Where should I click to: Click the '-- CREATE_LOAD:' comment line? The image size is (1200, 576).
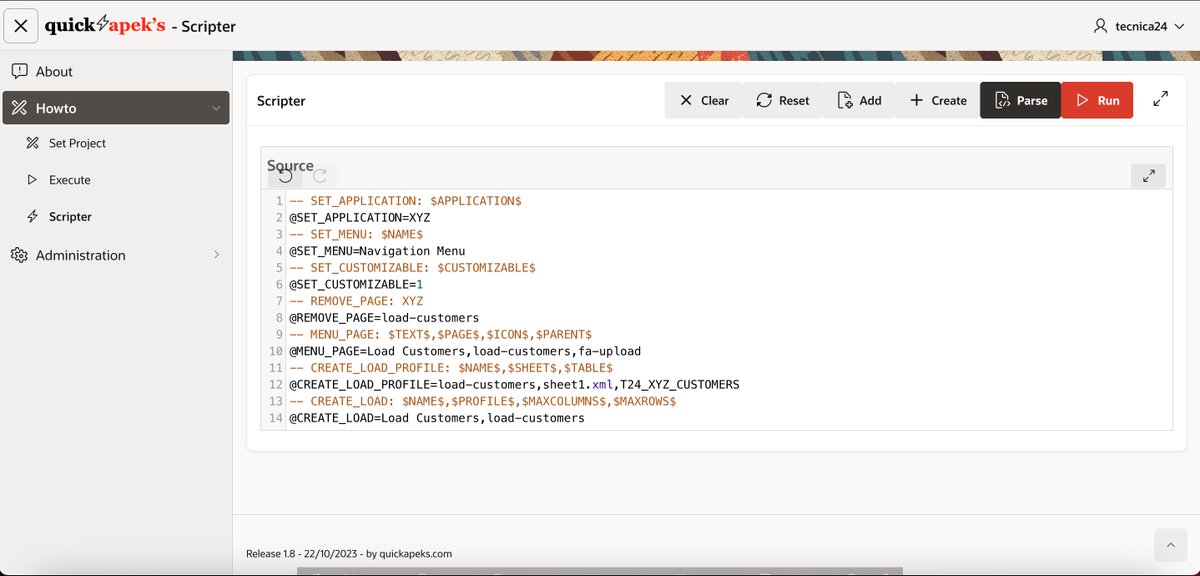coord(483,402)
